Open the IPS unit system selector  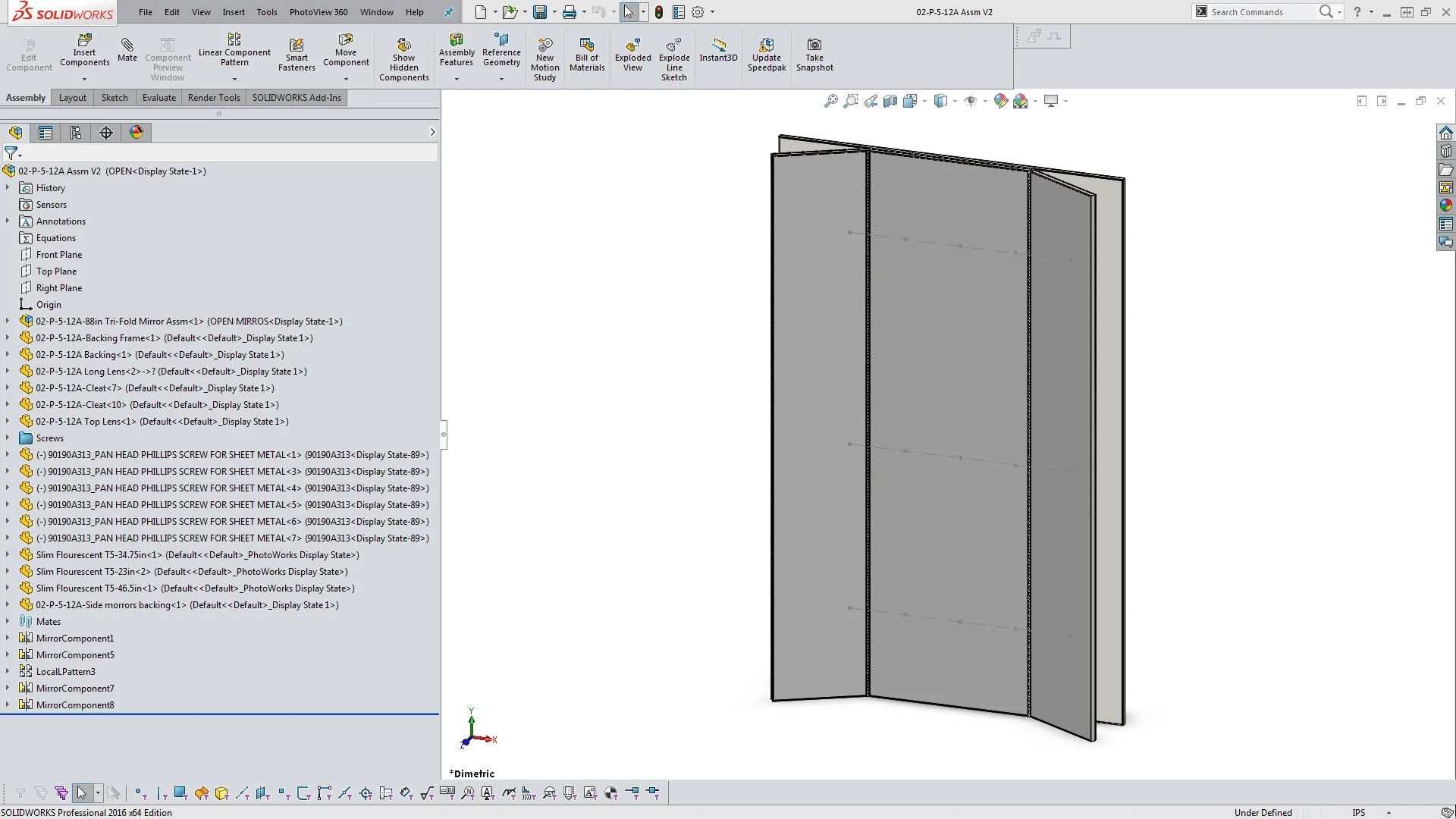[1358, 812]
